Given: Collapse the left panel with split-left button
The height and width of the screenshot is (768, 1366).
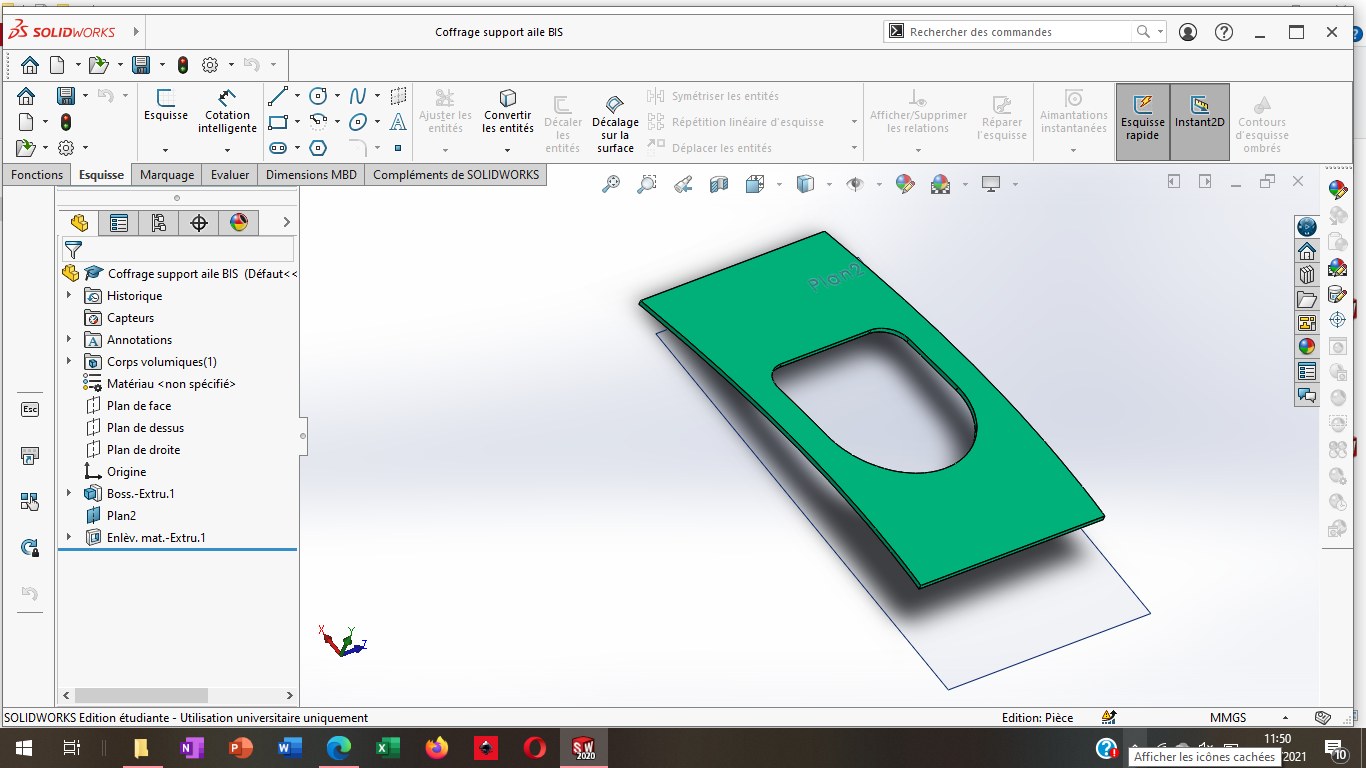Looking at the screenshot, I should pyautogui.click(x=1175, y=181).
